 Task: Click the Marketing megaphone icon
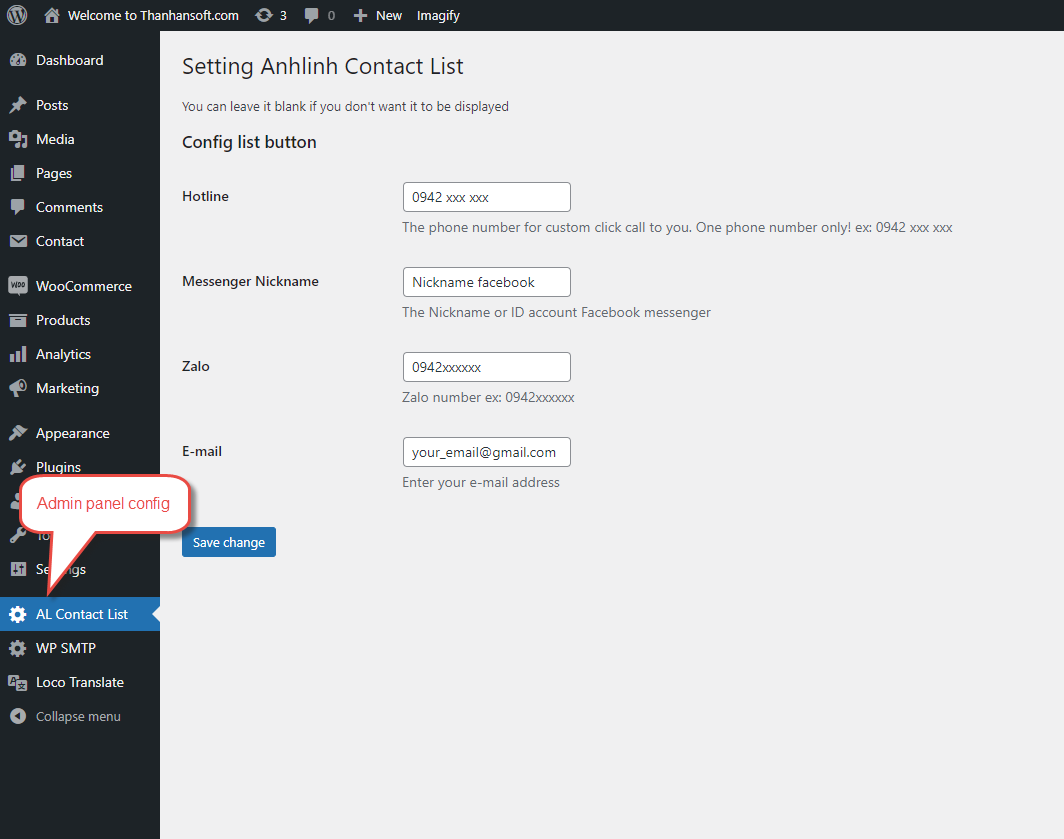[18, 388]
